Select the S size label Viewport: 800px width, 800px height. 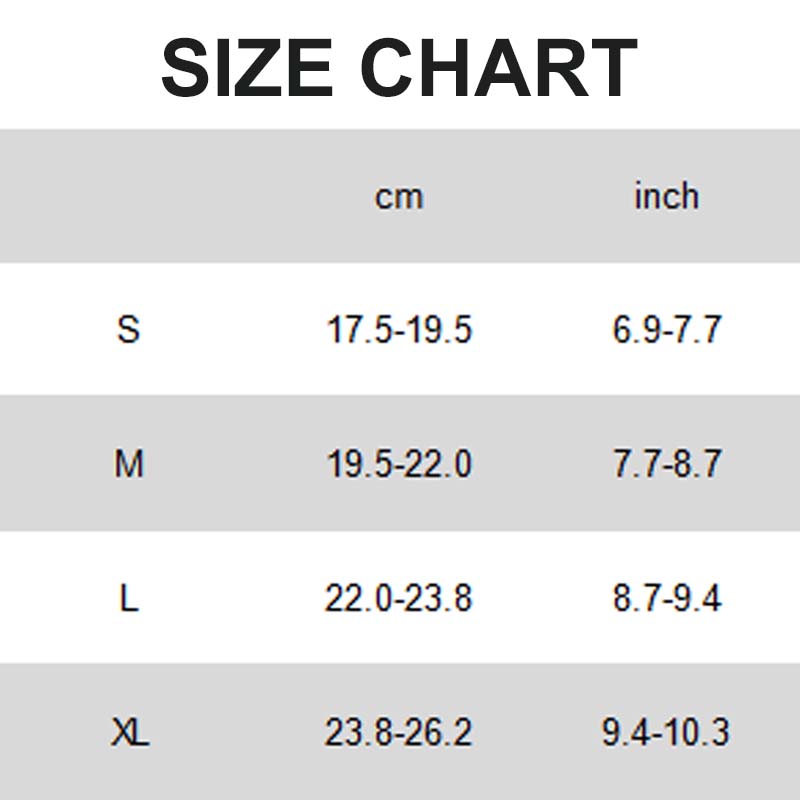pyautogui.click(x=128, y=329)
